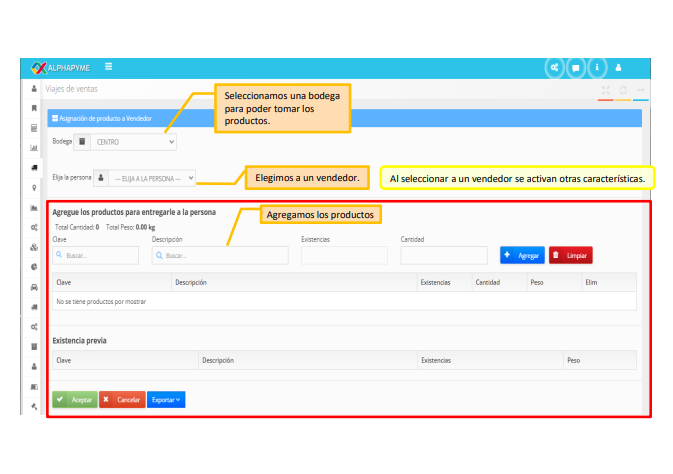Click the fullscreen expand icon

tap(605, 90)
